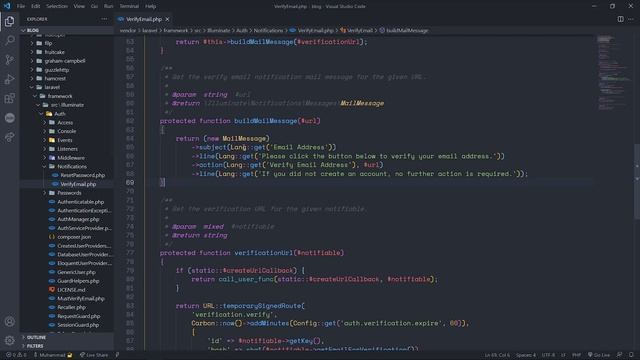Open the Search view in activity bar
Screen dimensions: 640x360
point(10,40)
